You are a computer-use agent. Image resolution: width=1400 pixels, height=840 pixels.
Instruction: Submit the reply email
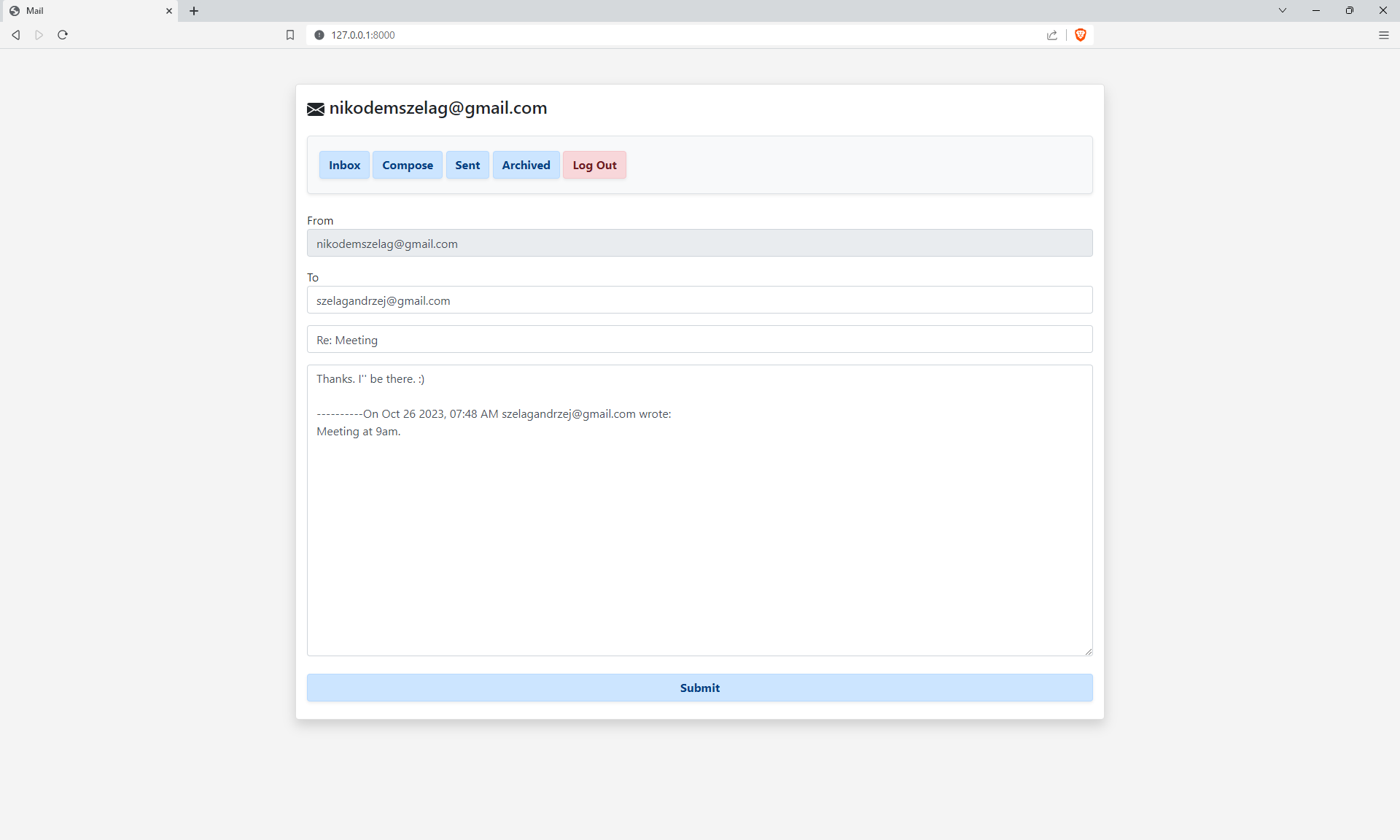[699, 688]
